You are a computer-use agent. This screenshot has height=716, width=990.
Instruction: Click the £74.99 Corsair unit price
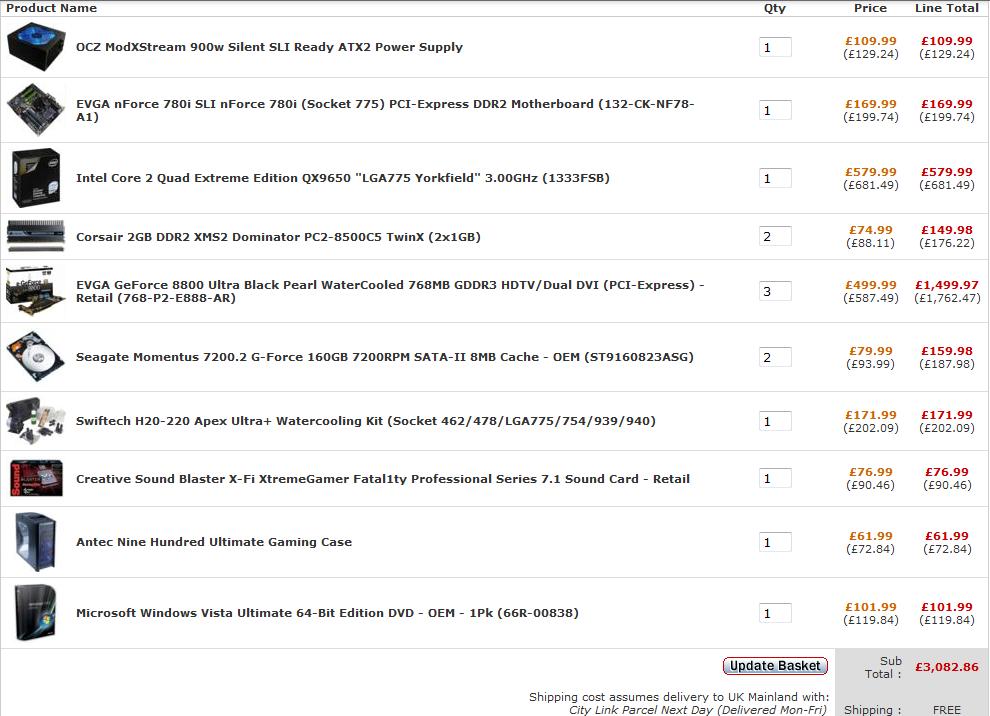click(871, 230)
